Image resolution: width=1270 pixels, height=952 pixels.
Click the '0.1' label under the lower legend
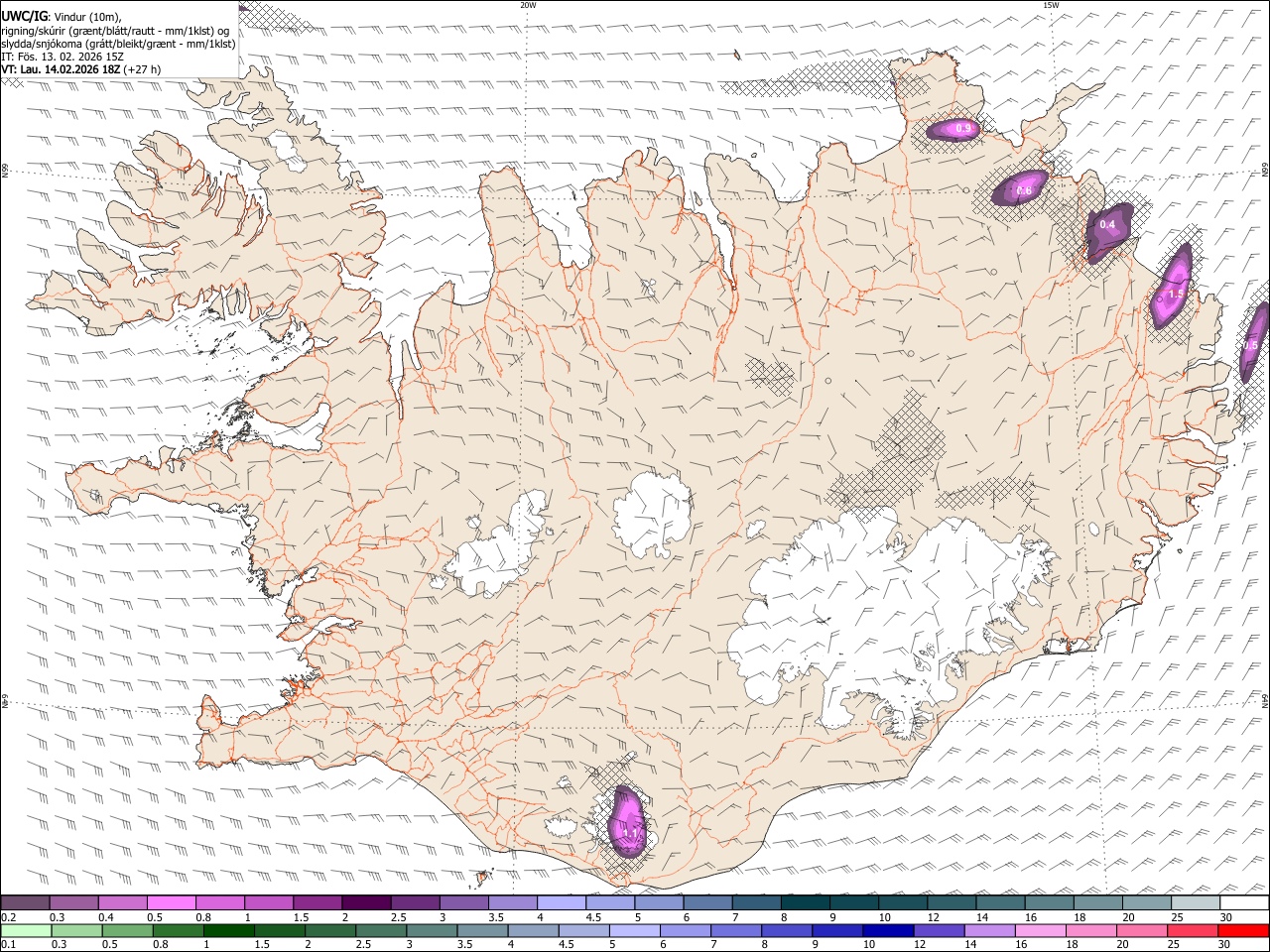pos(8,944)
